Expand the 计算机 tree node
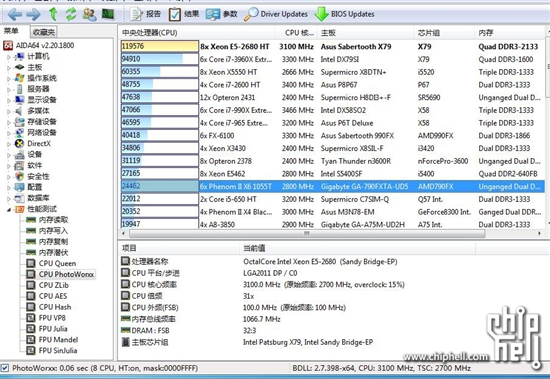 9,57
